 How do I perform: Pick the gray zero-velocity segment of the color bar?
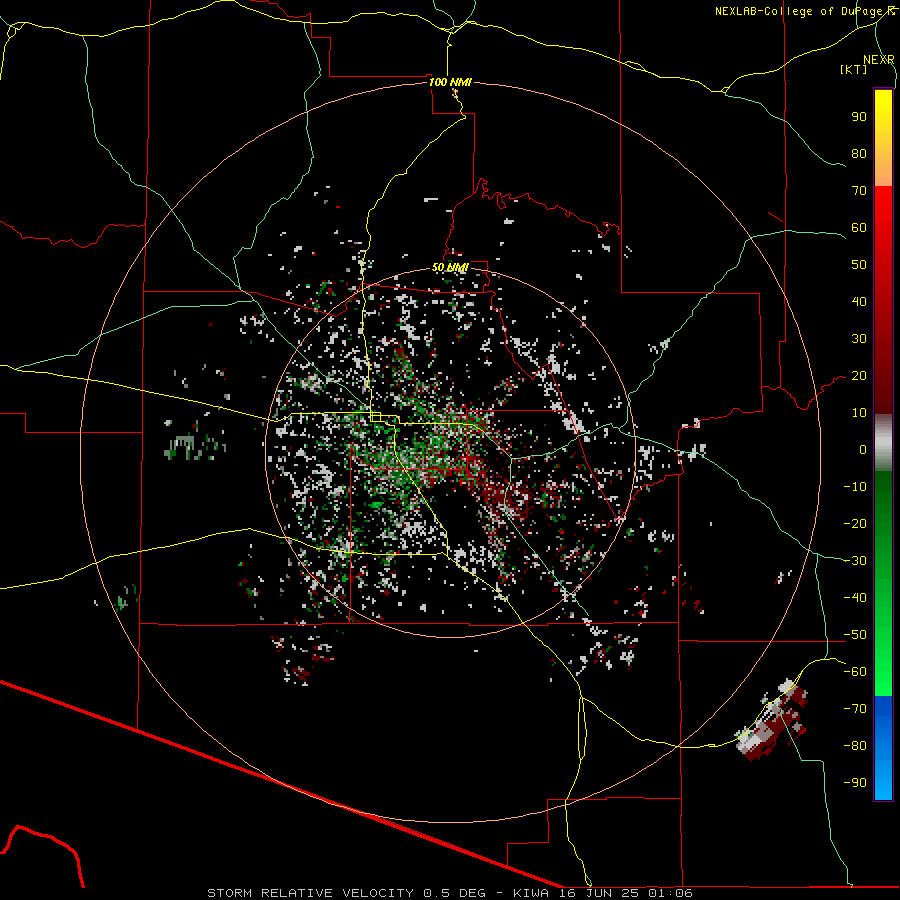tap(883, 443)
